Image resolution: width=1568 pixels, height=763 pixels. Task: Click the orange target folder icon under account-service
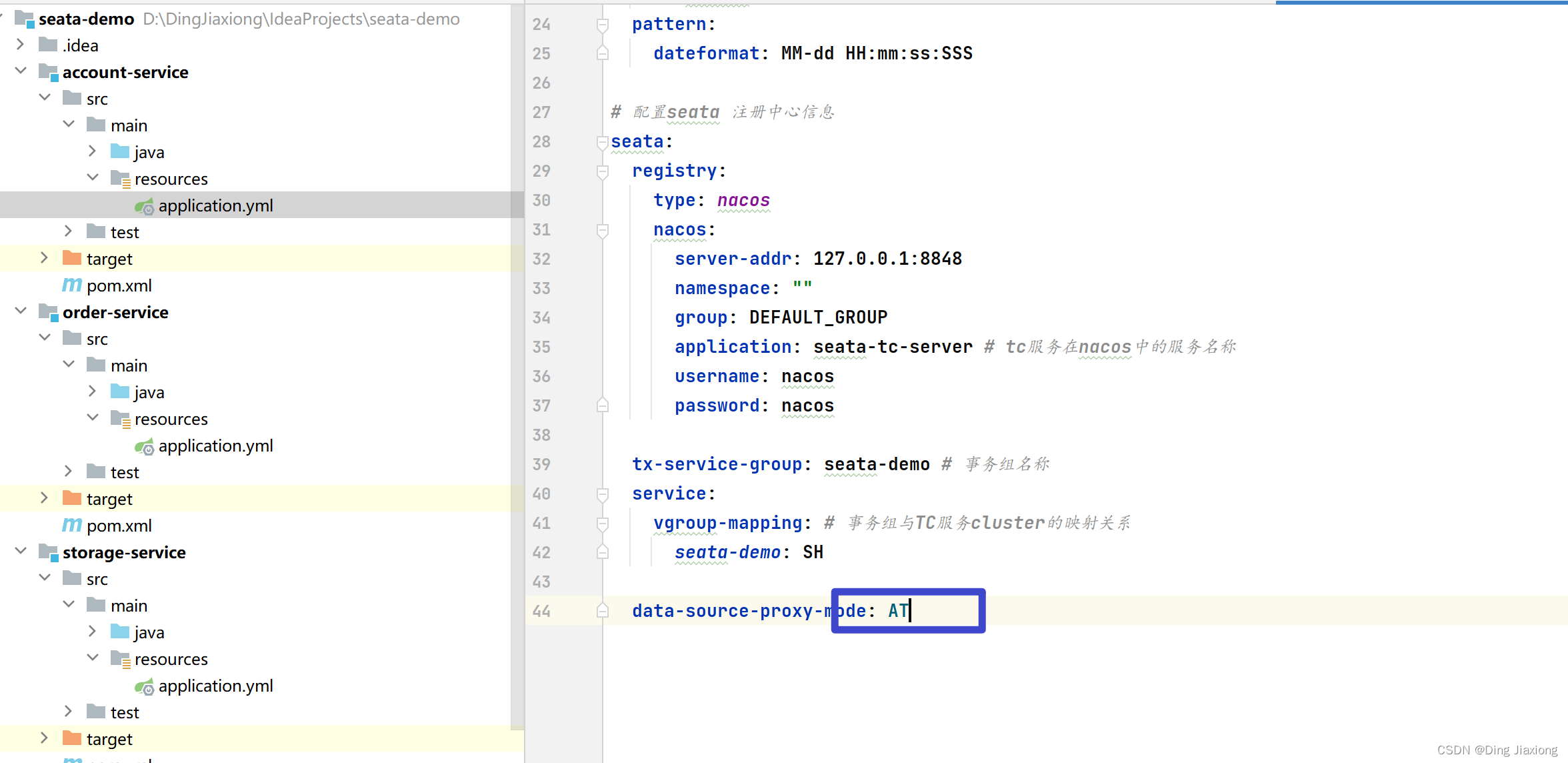point(72,257)
